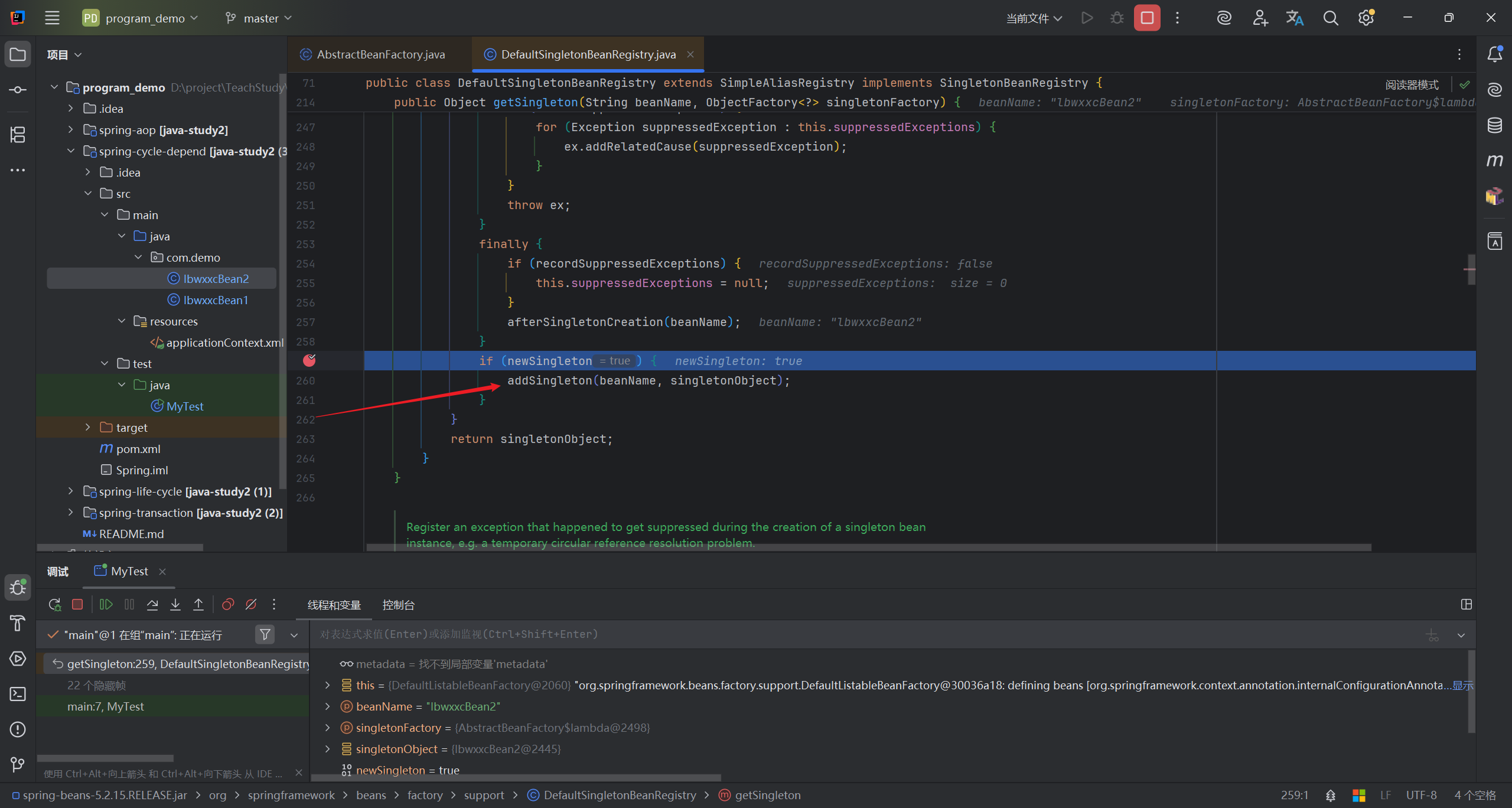Screen dimensions: 1512x808
Task: Toggle the breakpoint on line 259
Action: coord(309,360)
